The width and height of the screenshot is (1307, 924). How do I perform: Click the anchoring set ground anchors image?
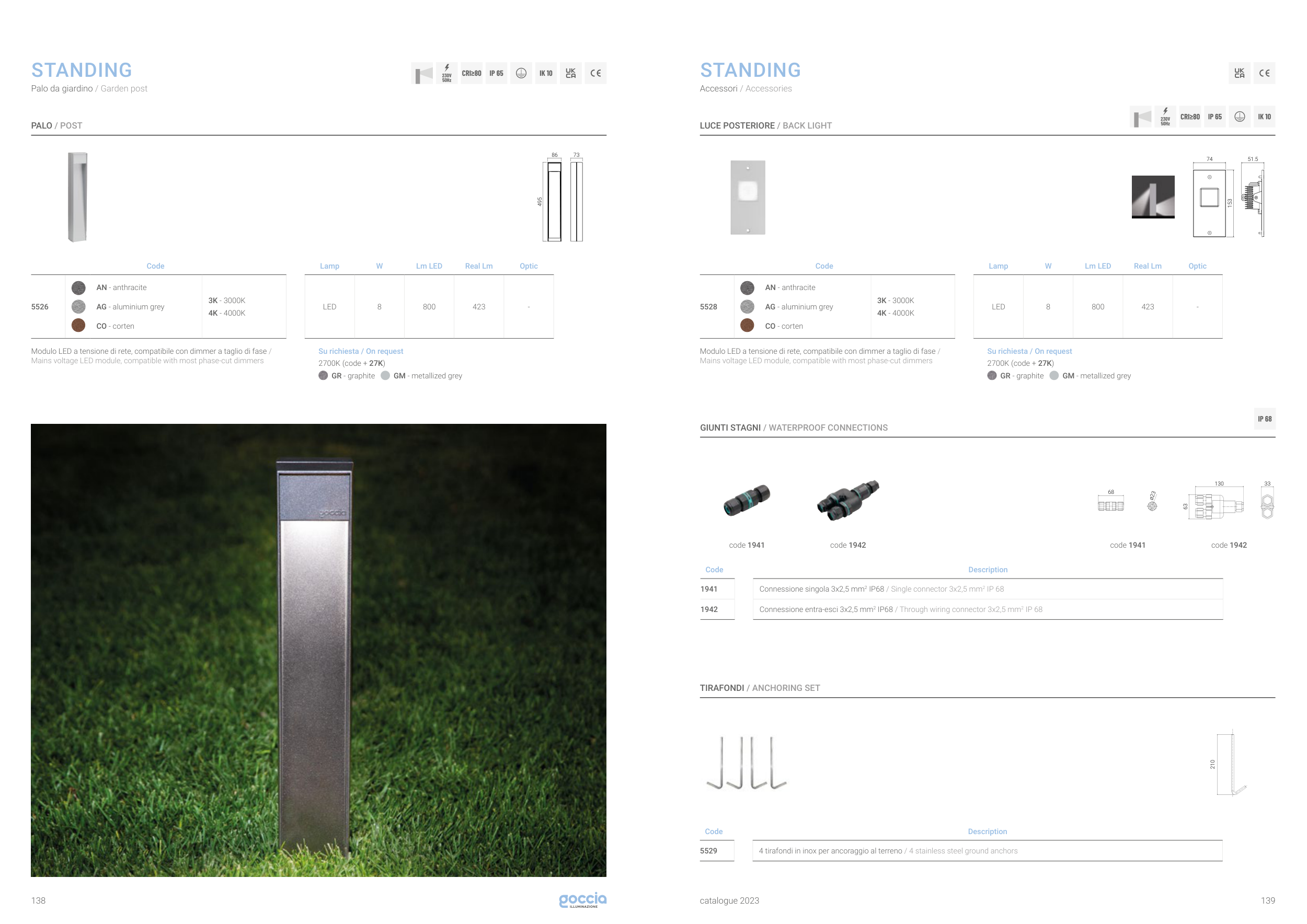pyautogui.click(x=746, y=763)
